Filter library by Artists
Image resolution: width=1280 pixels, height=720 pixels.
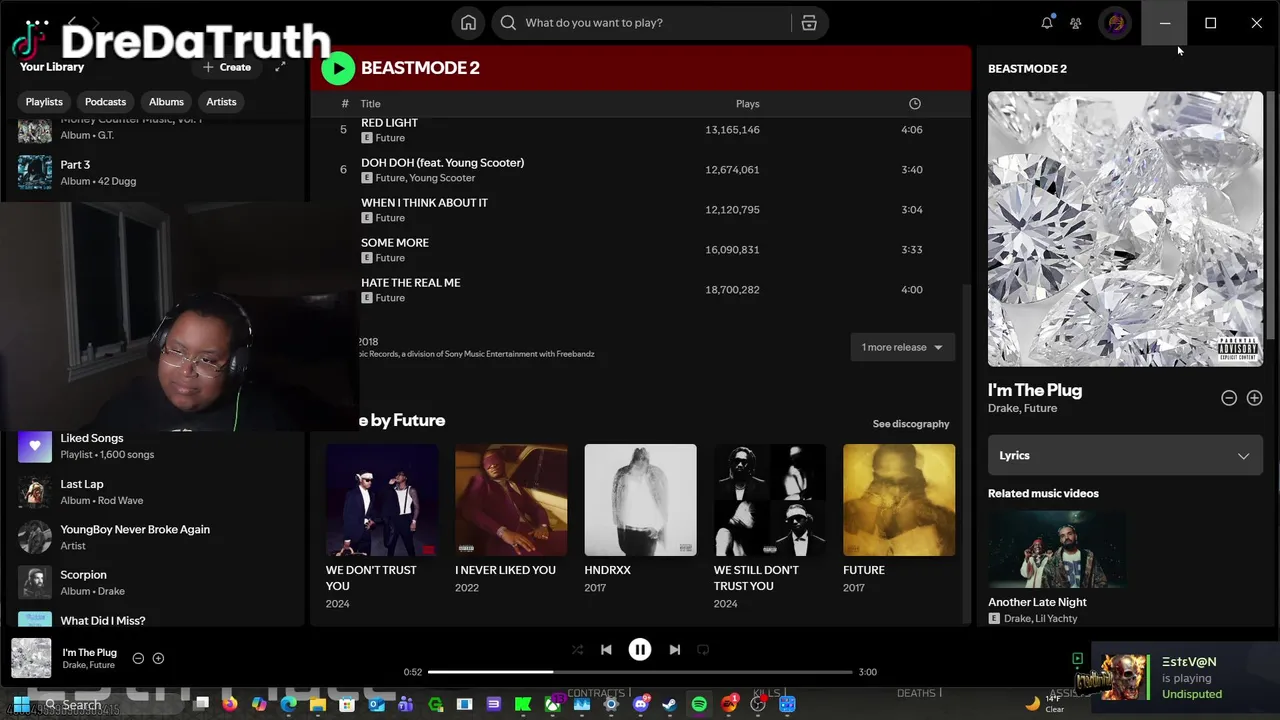click(x=221, y=101)
